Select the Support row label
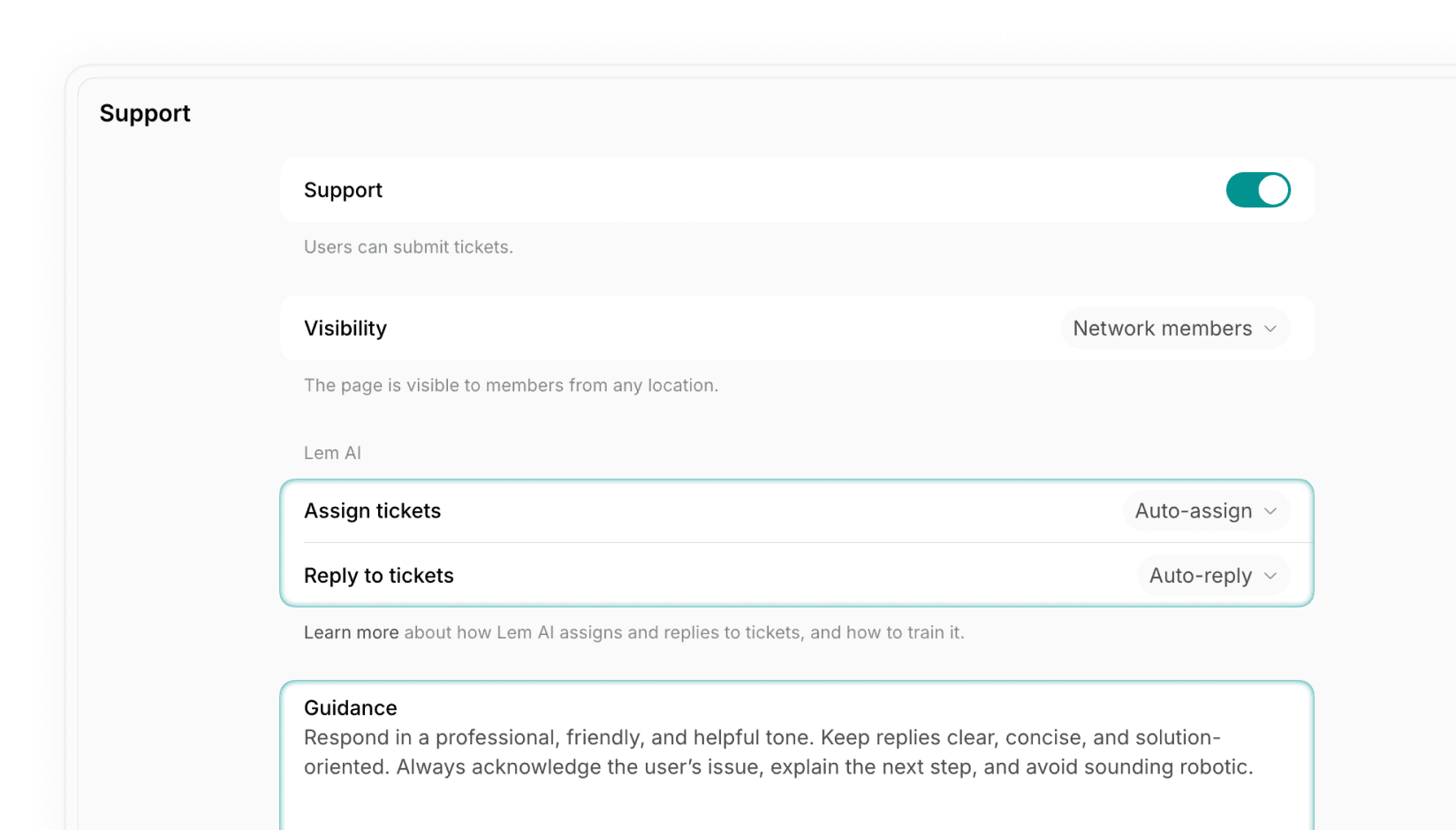This screenshot has width=1456, height=830. coord(343,190)
